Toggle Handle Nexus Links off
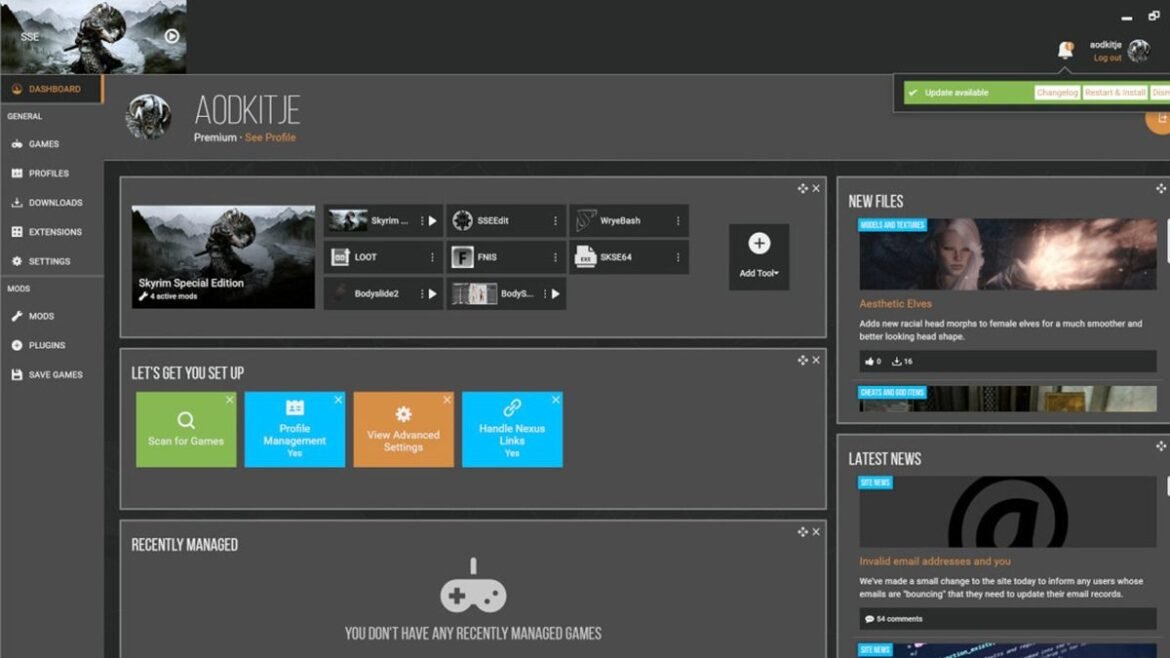Image resolution: width=1170 pixels, height=658 pixels. pos(512,428)
